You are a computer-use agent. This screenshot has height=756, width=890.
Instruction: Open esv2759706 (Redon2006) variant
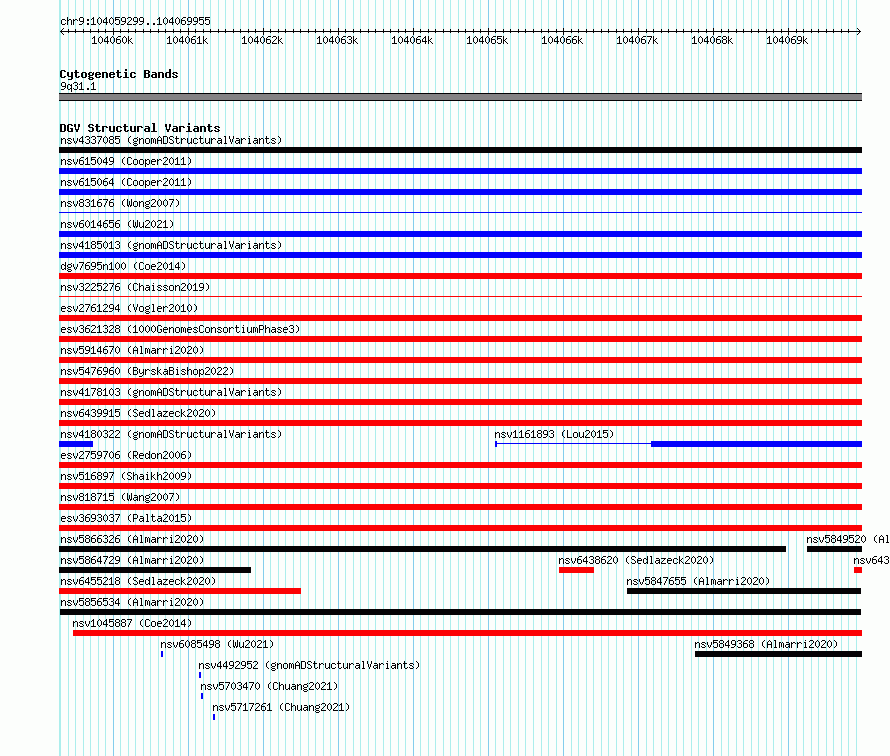pos(126,455)
